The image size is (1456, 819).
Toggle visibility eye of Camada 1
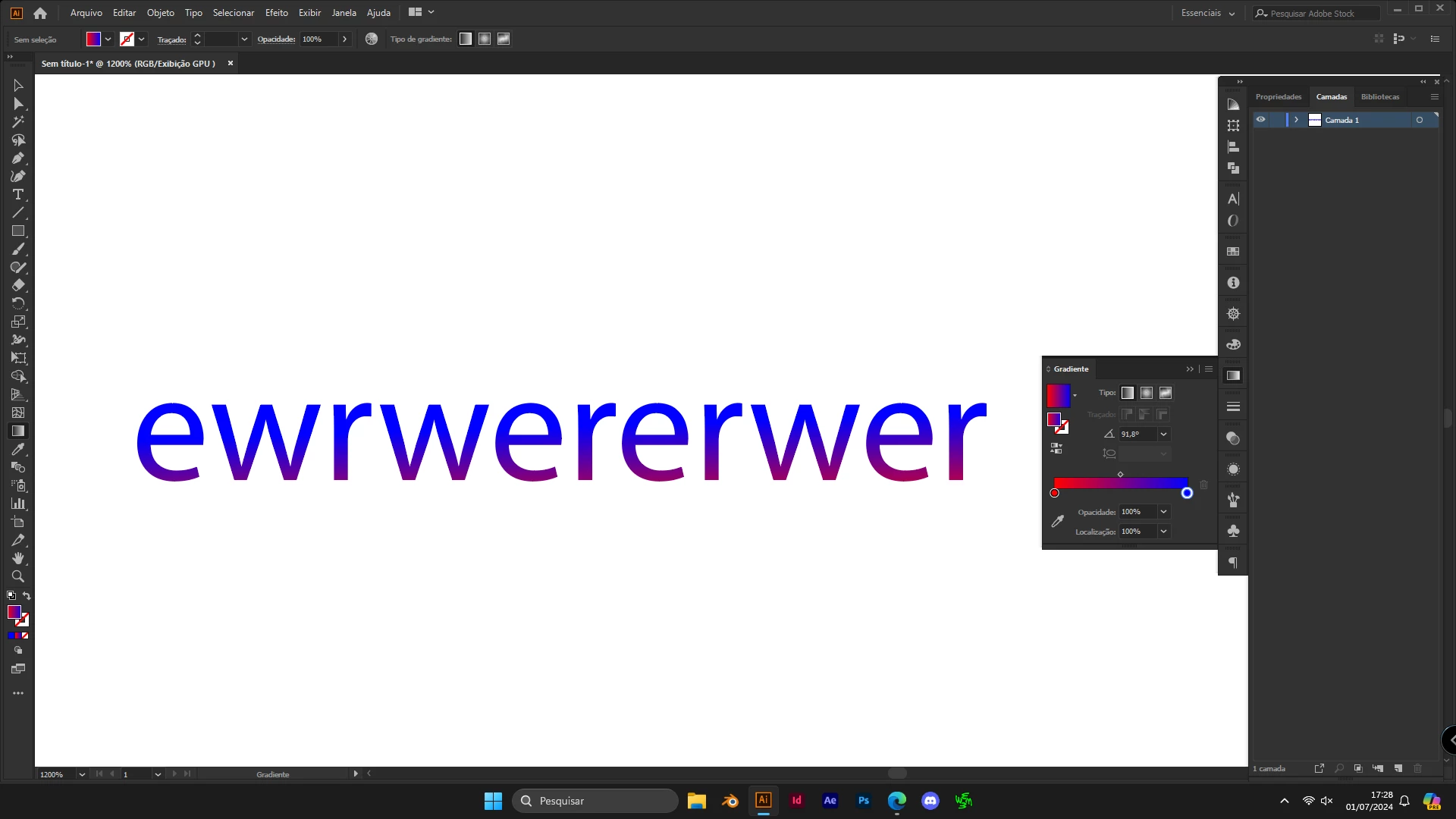[1260, 120]
